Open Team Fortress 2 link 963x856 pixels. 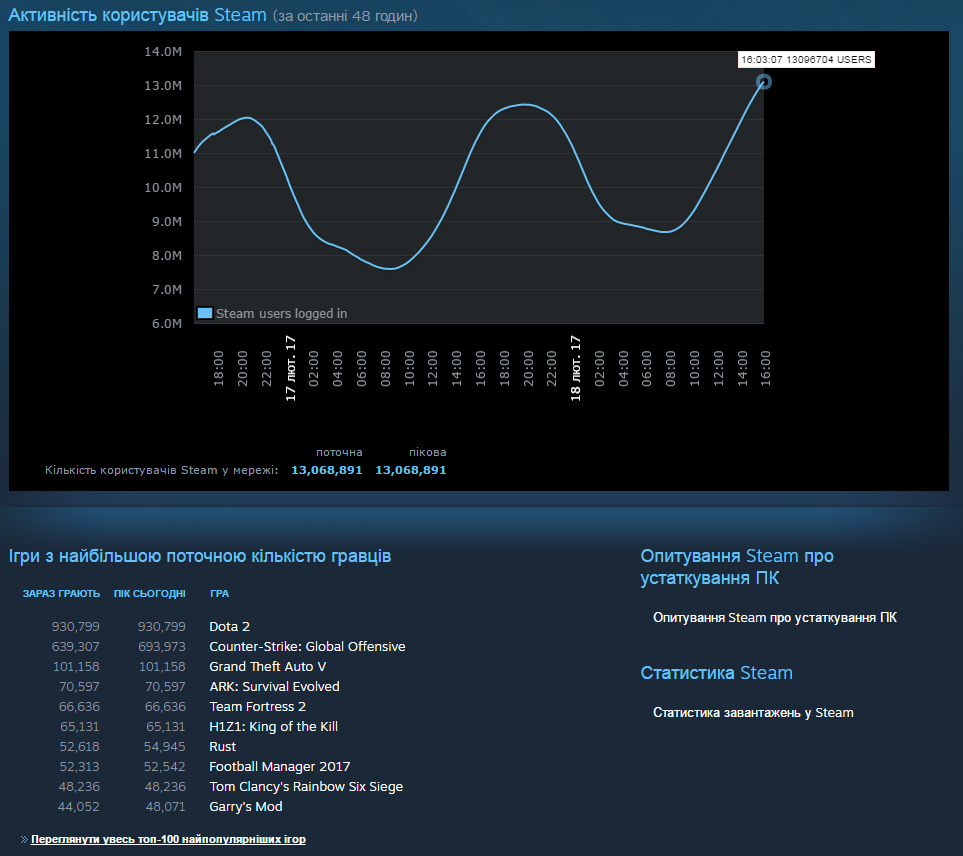pos(257,707)
